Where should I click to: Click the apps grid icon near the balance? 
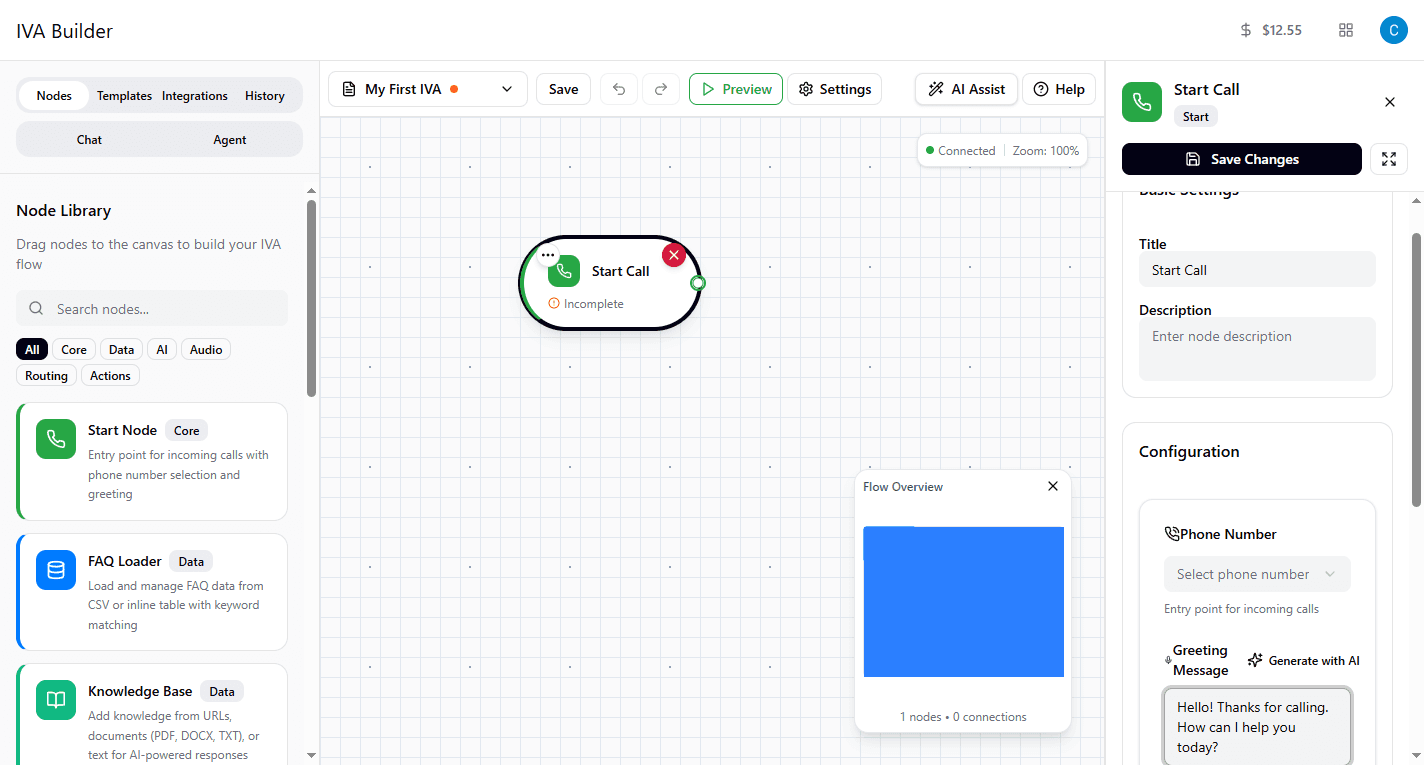[1345, 30]
